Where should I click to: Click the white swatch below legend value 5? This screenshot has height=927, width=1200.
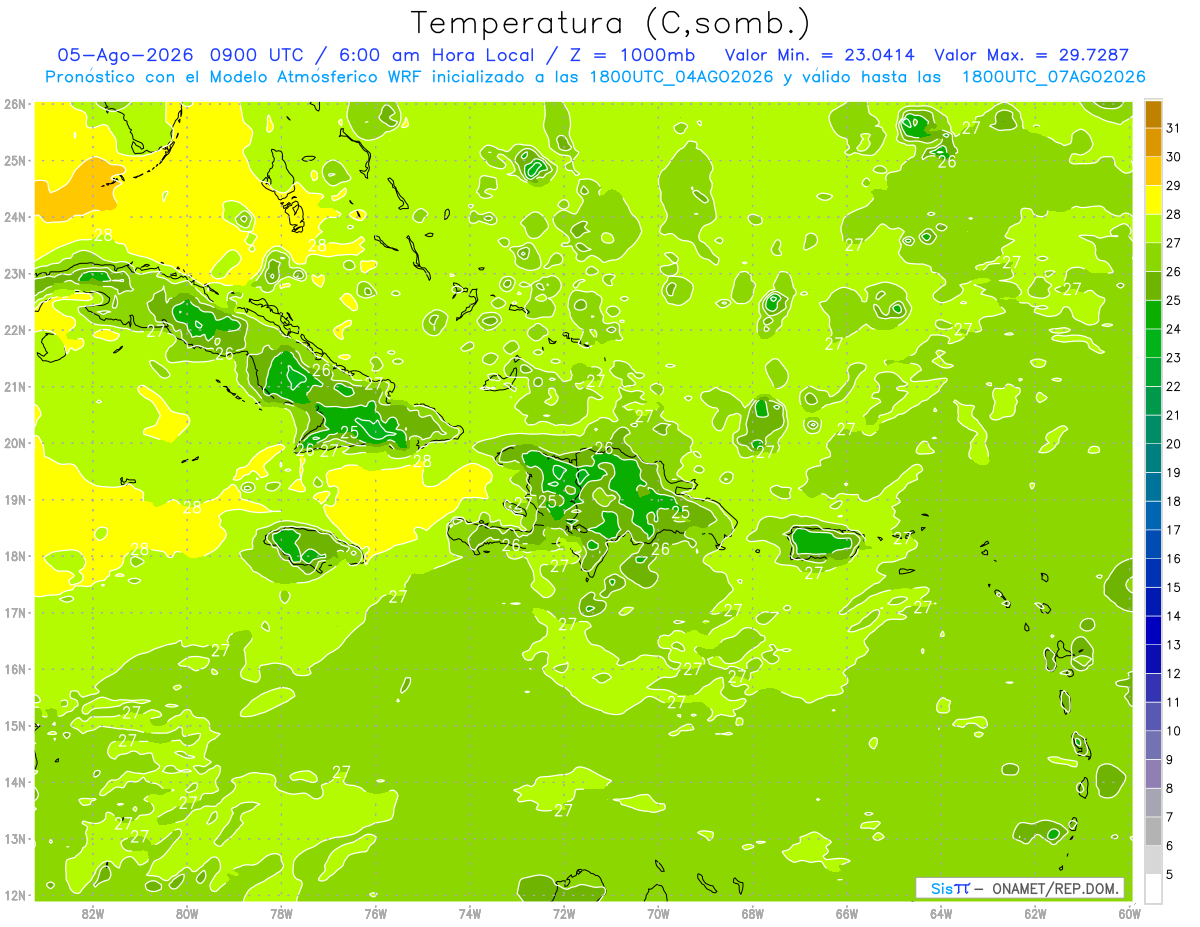[1153, 888]
